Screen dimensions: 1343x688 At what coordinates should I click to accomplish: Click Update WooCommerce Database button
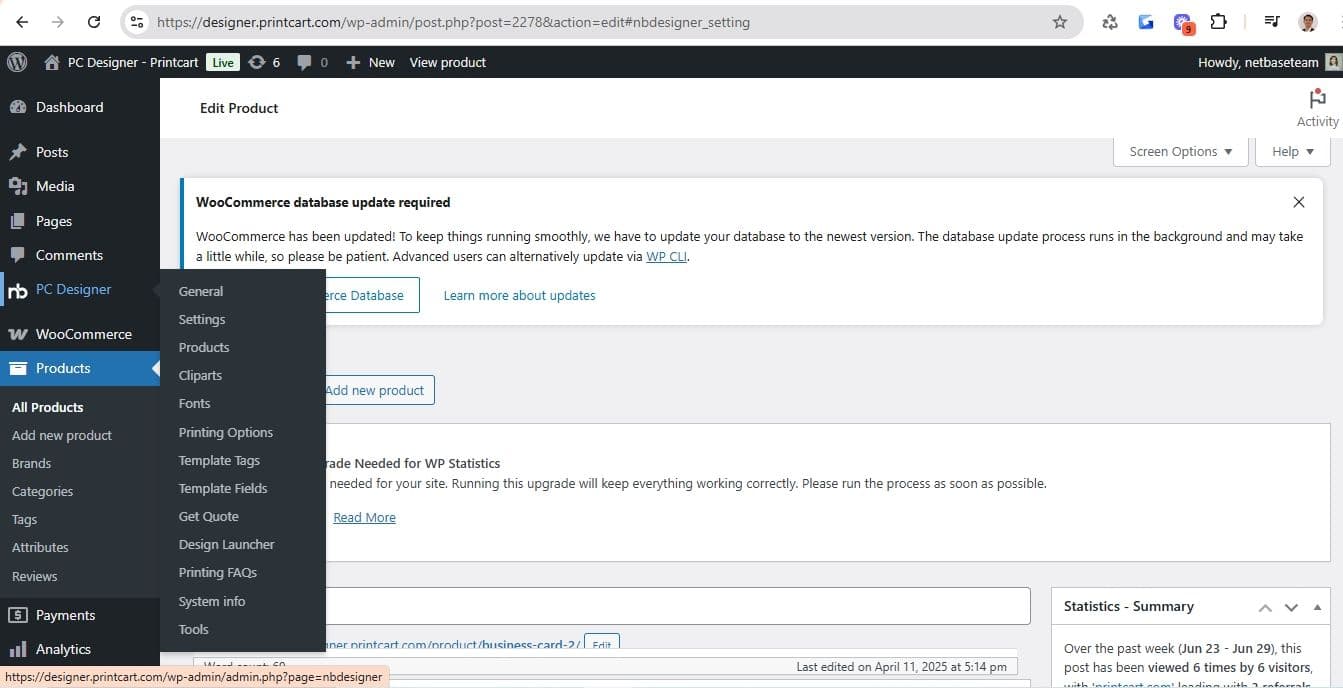point(372,295)
